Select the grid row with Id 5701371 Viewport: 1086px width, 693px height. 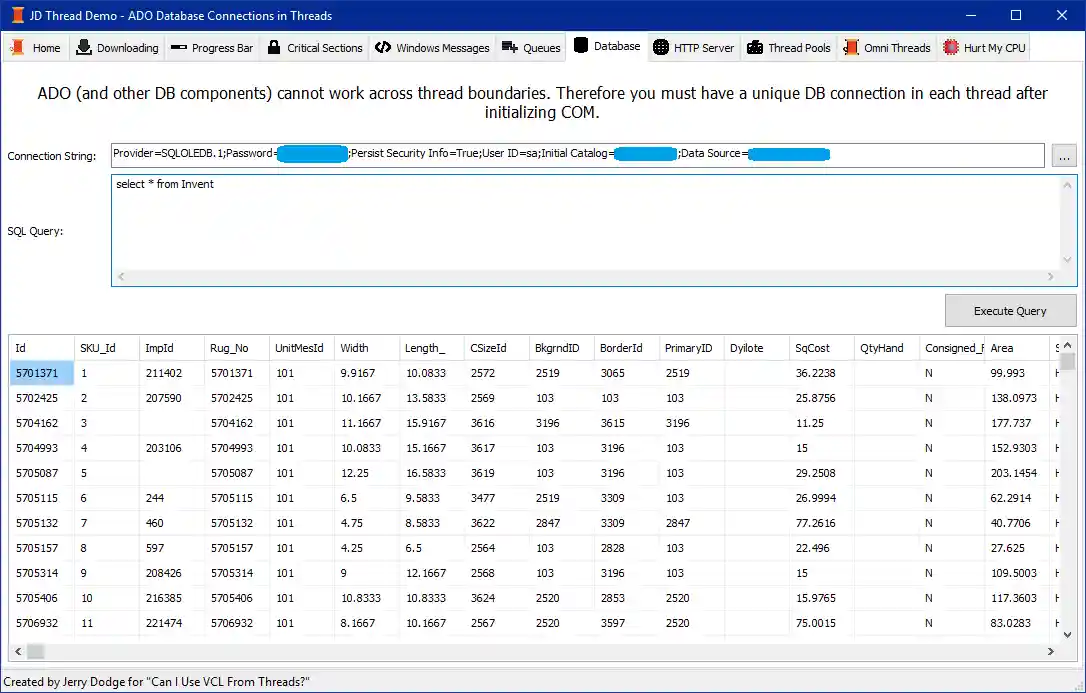(x=38, y=372)
